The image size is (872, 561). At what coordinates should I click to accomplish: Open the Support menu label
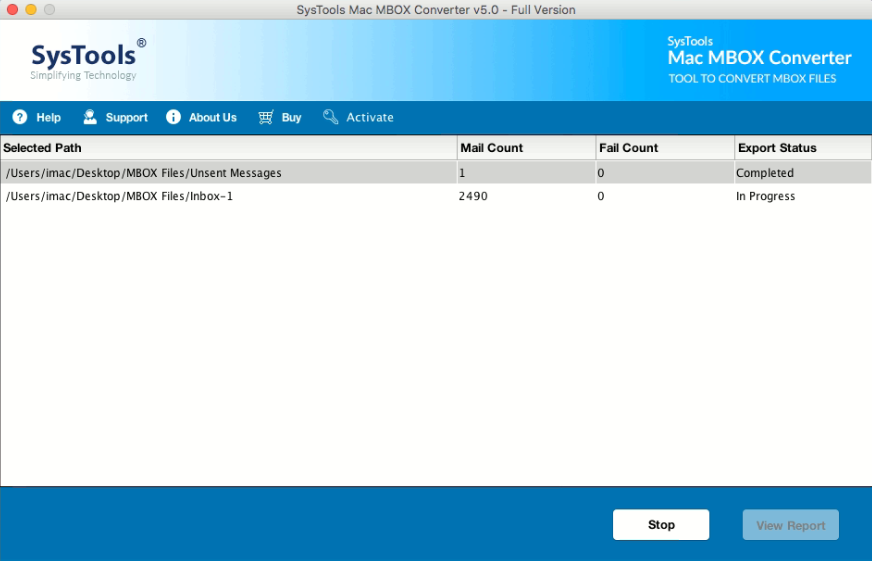[127, 118]
